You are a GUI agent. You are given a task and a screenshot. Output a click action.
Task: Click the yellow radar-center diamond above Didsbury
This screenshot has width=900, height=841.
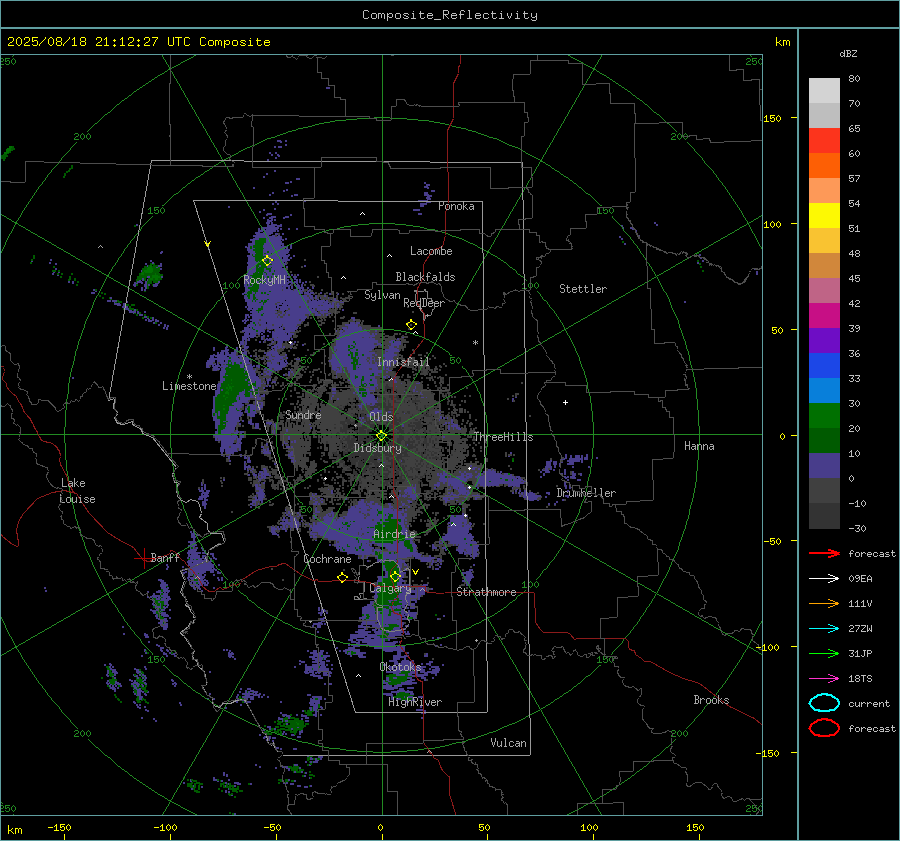(381, 436)
